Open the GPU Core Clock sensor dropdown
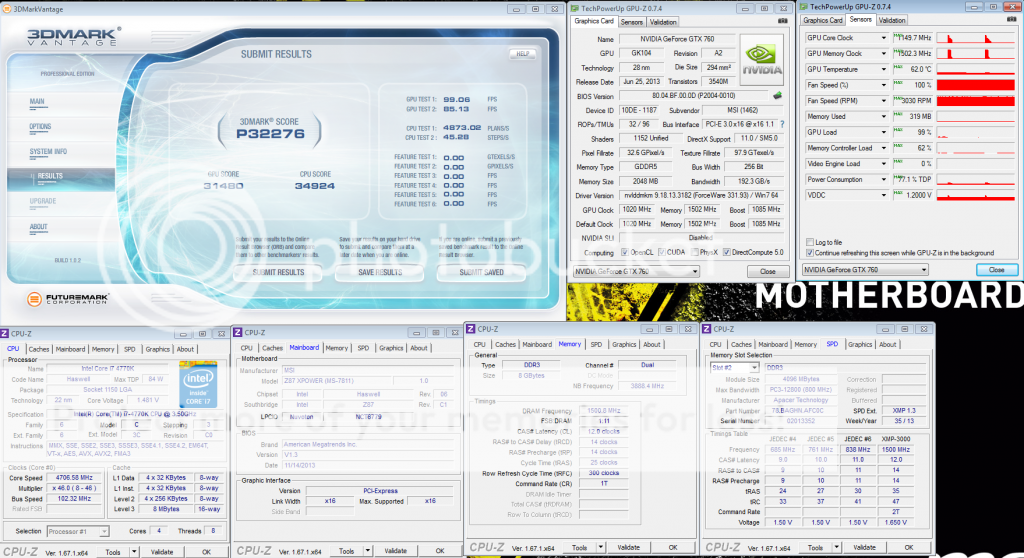This screenshot has width=1024, height=558. (884, 38)
